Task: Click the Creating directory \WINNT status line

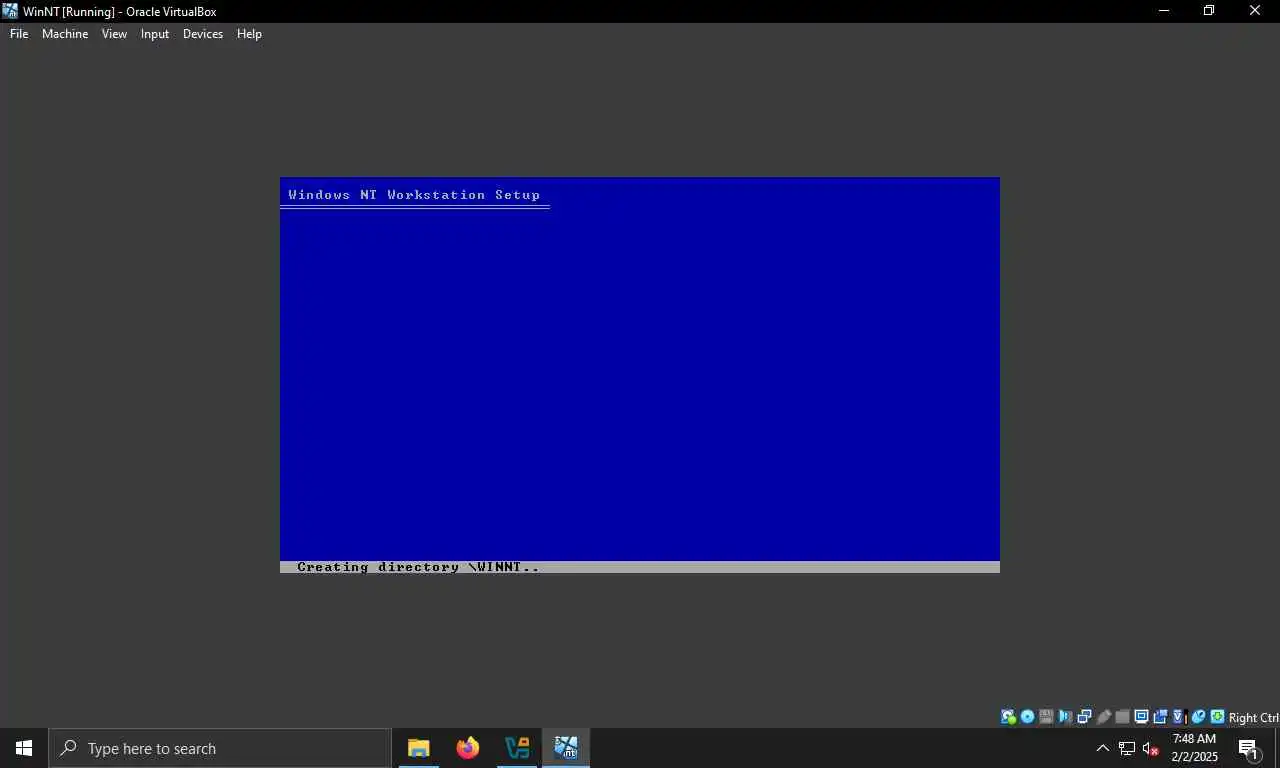Action: pyautogui.click(x=418, y=567)
